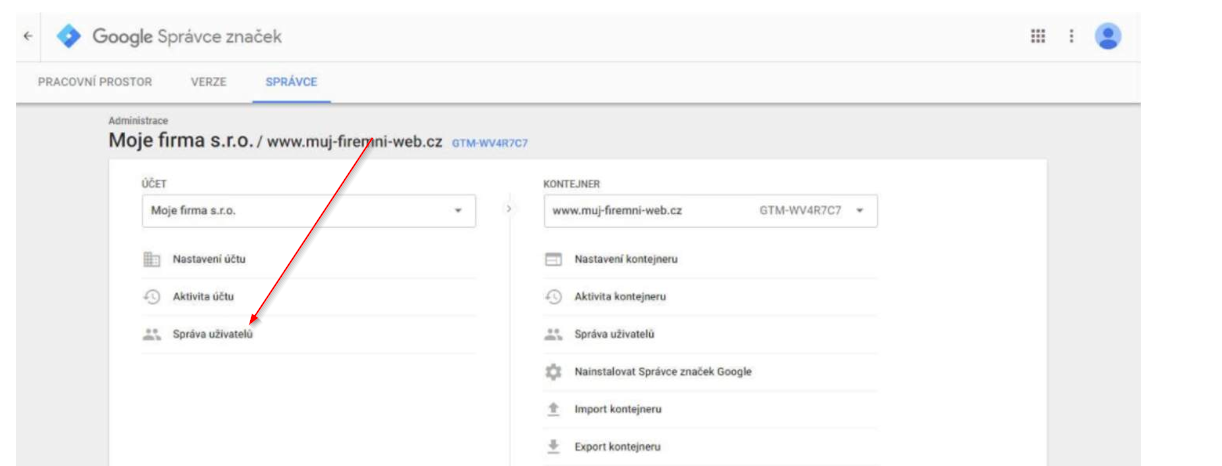Switch to the Pracovní prostor tab
Screen dimensions: 1222x466
[96, 82]
